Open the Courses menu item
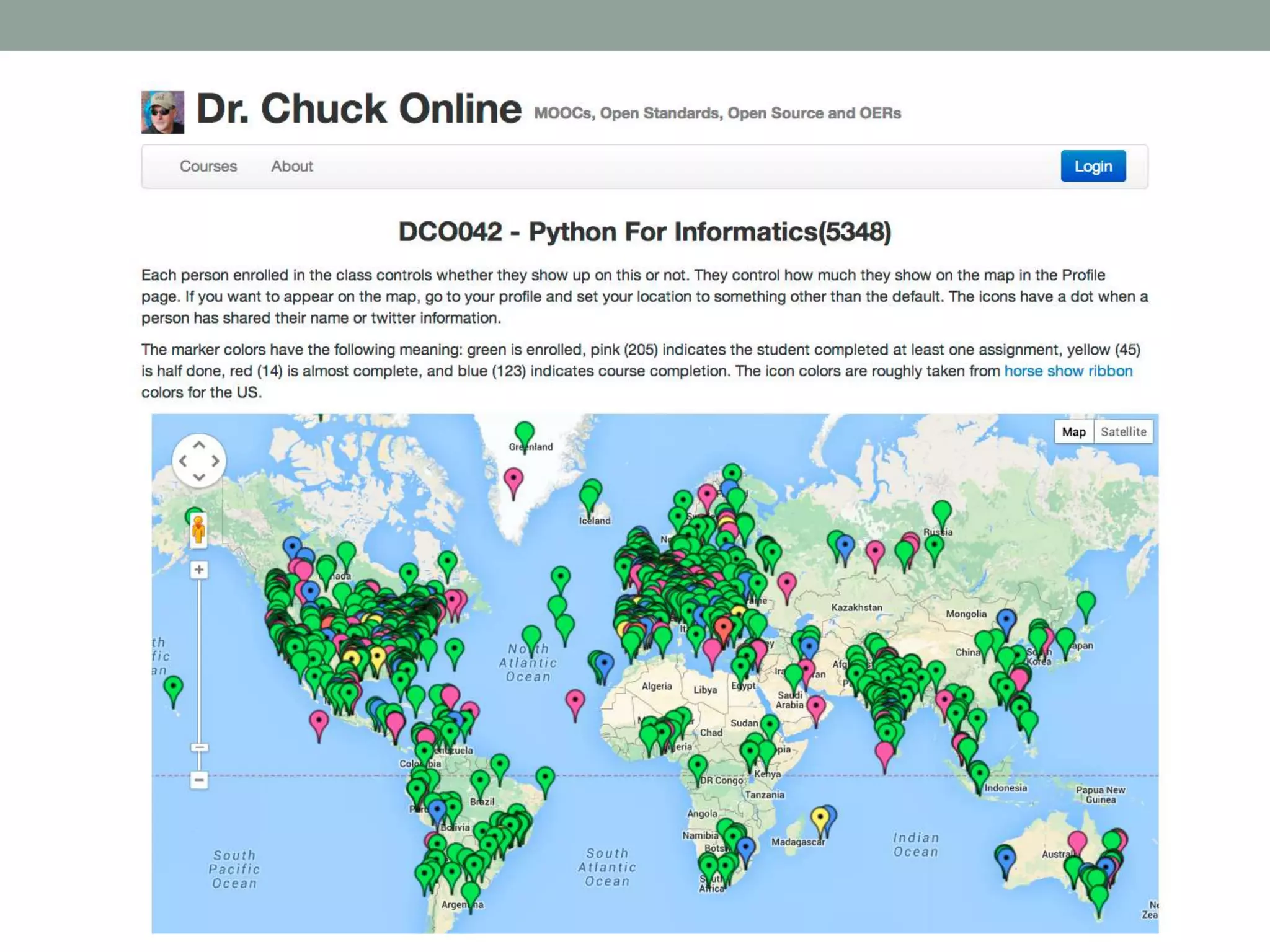1270x952 pixels. [208, 166]
